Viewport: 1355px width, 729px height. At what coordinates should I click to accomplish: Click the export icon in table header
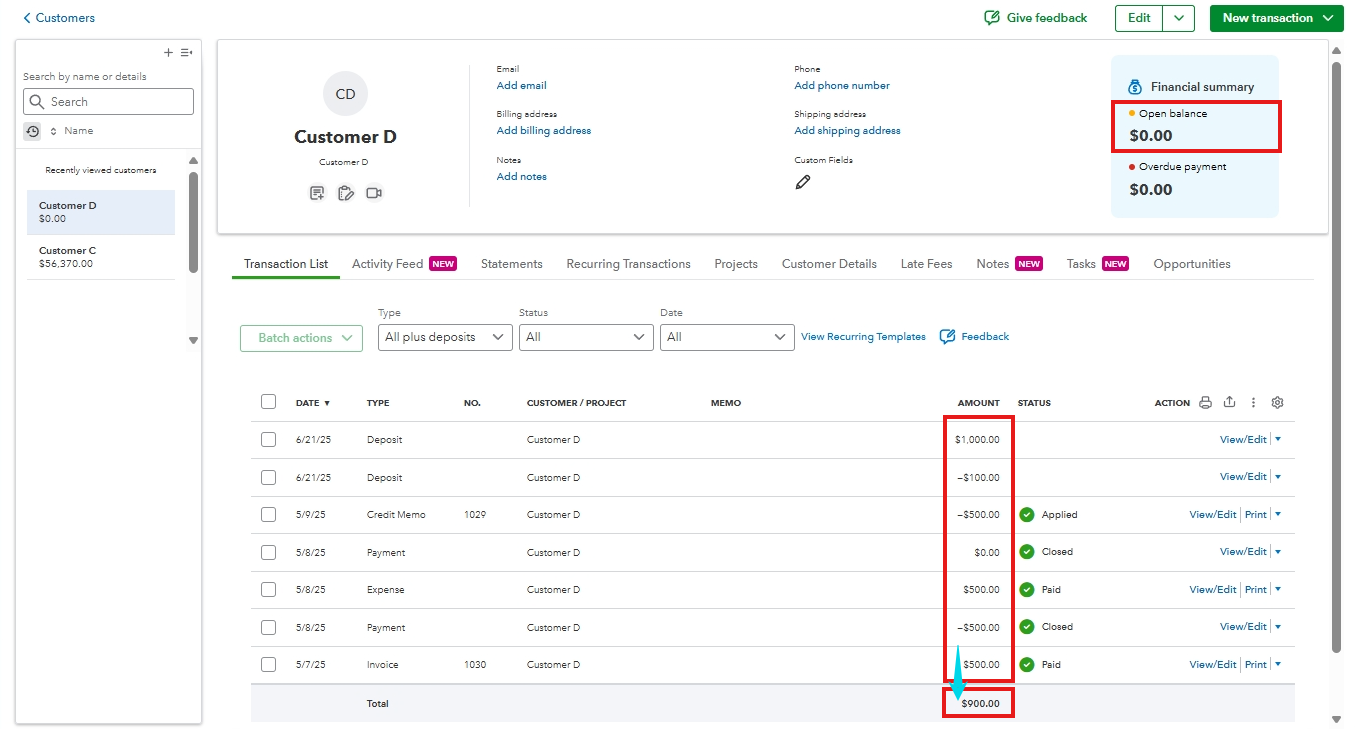tap(1229, 403)
